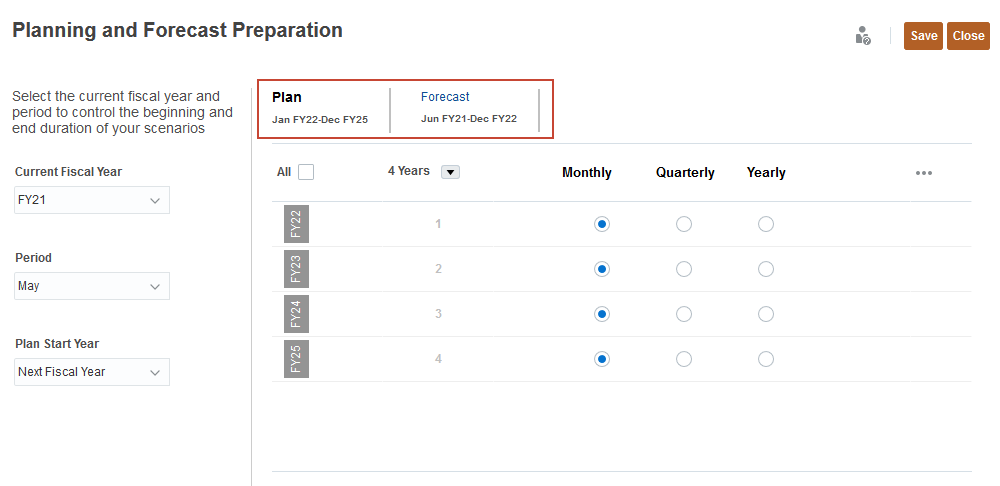Expand the Plan Start Year dropdown

click(92, 372)
